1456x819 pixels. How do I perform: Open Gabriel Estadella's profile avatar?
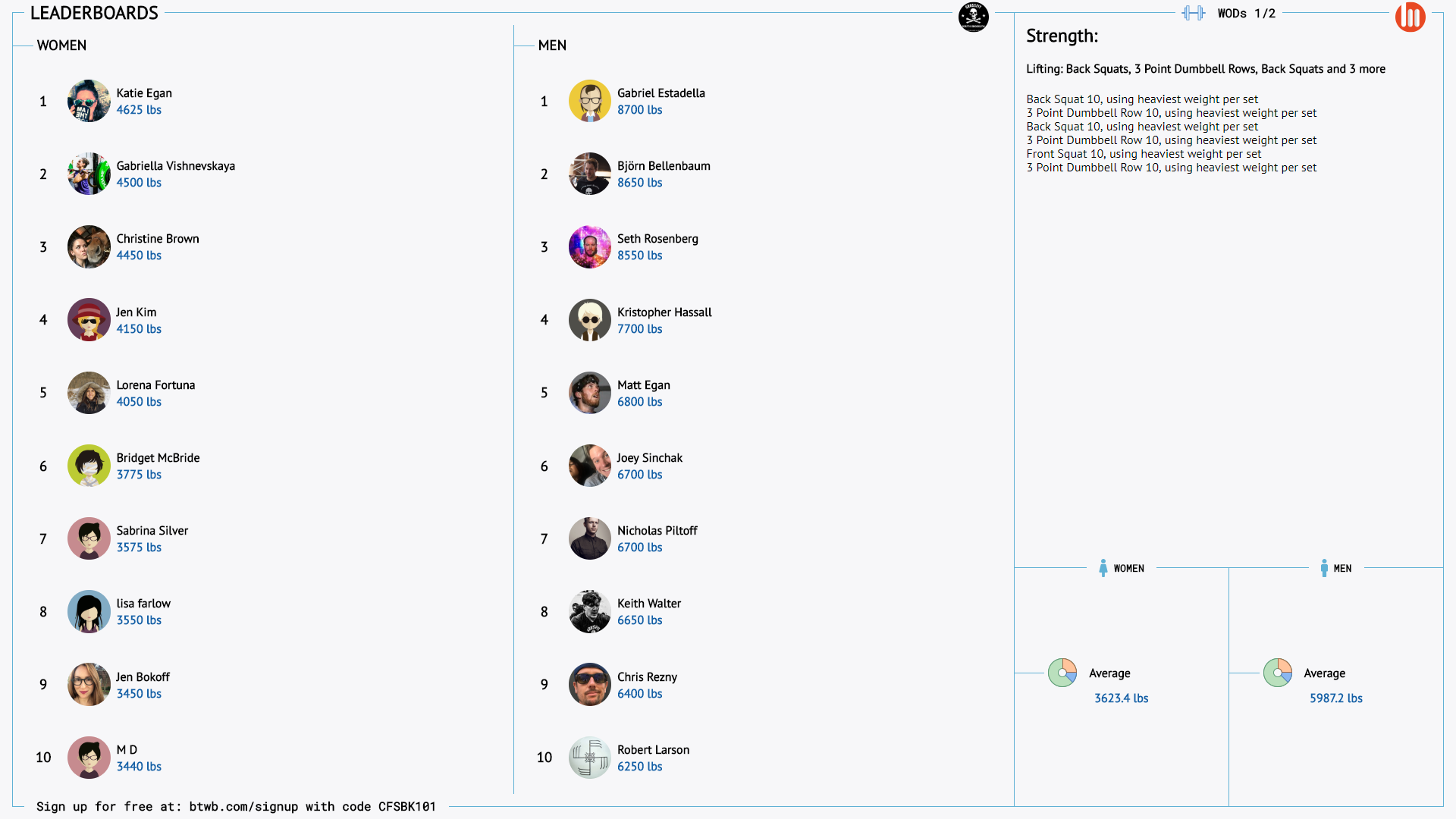click(589, 101)
